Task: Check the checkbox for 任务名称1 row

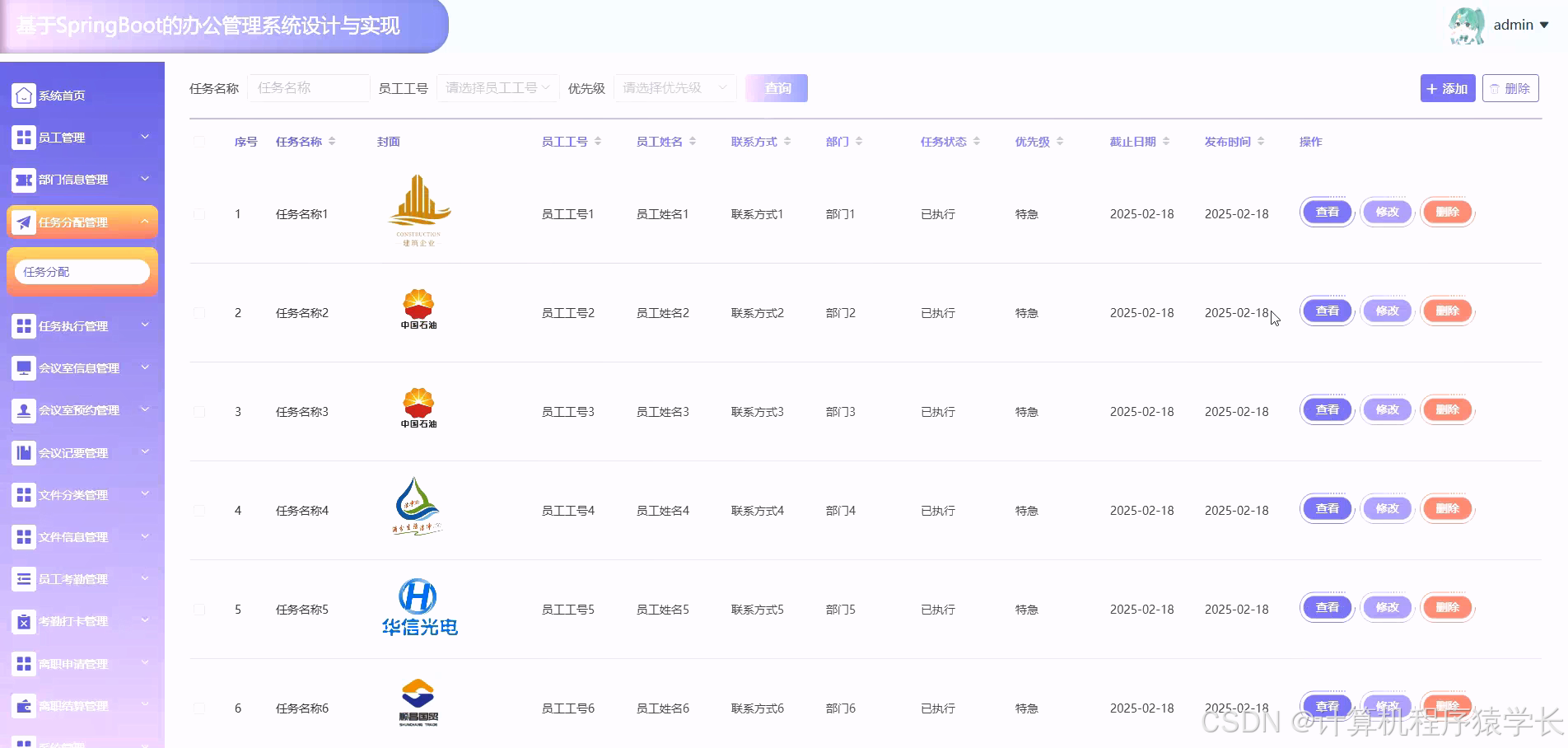Action: pyautogui.click(x=199, y=213)
